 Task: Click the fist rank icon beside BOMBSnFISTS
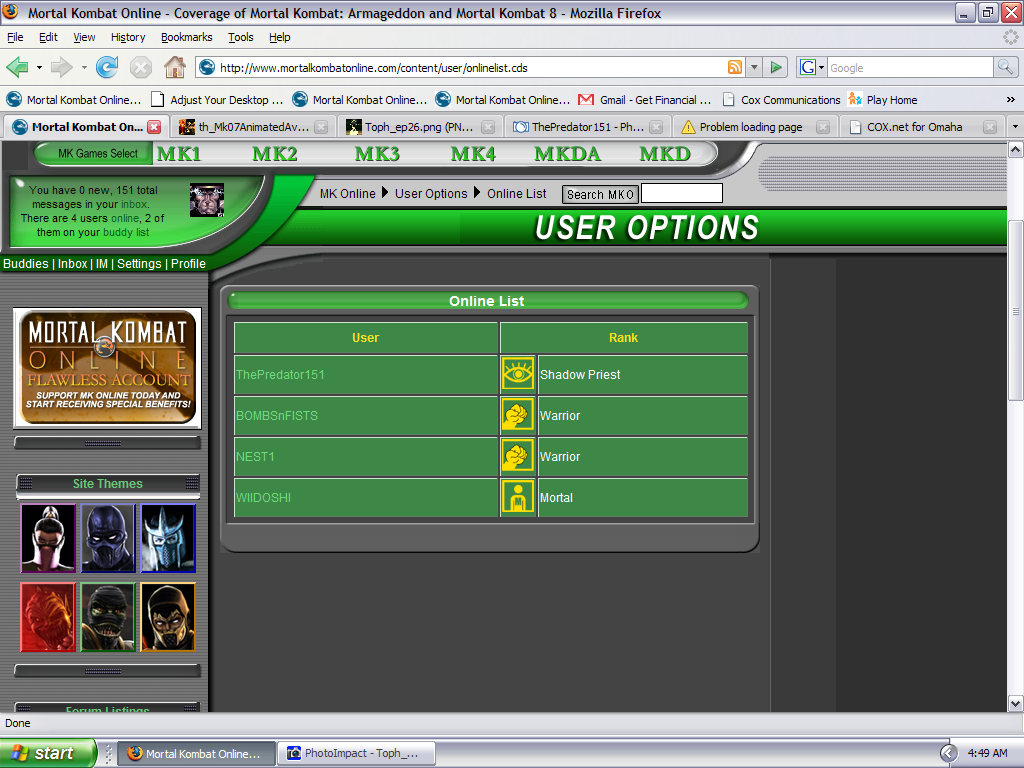518,415
